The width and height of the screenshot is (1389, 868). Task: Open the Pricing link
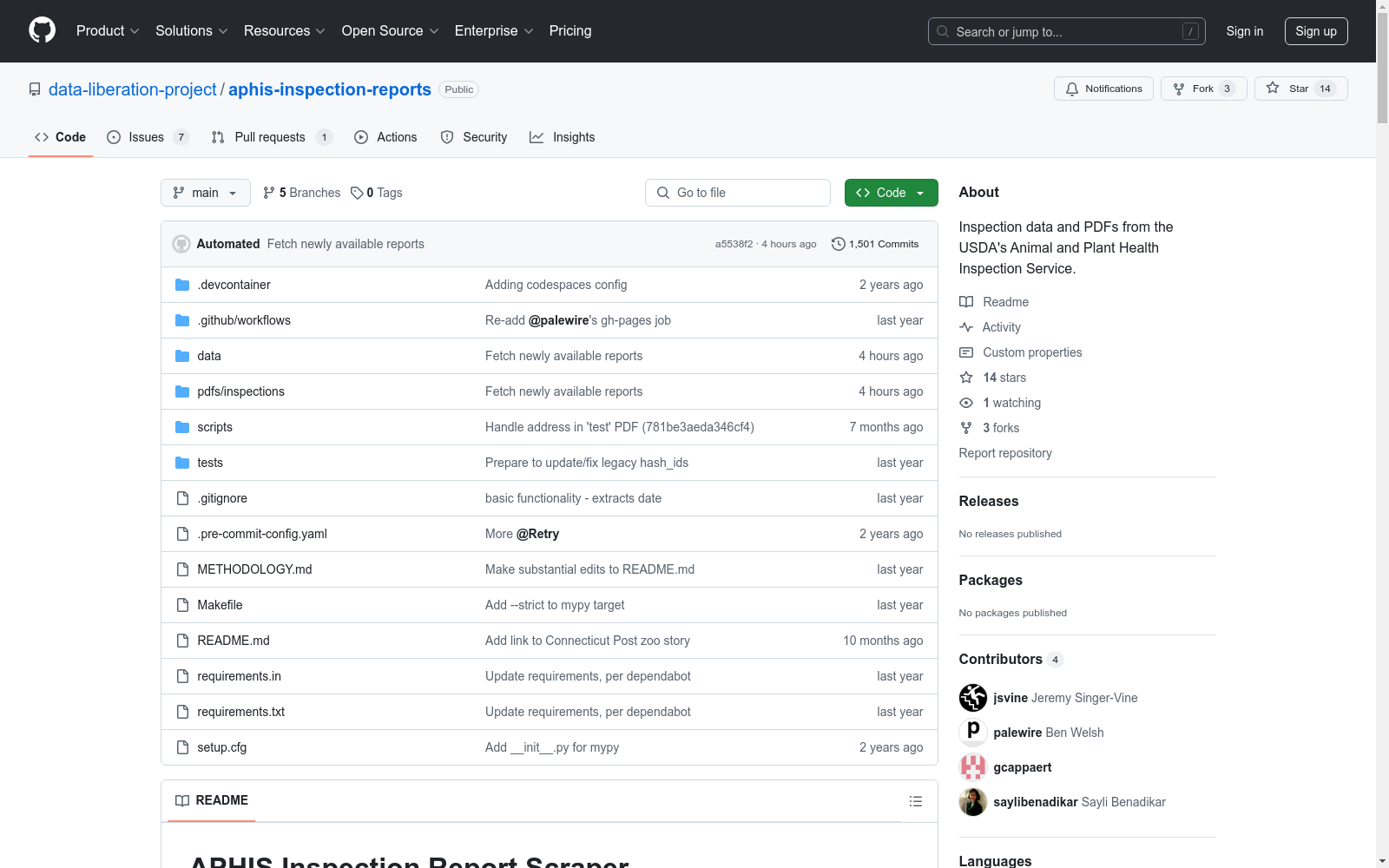[x=570, y=31]
